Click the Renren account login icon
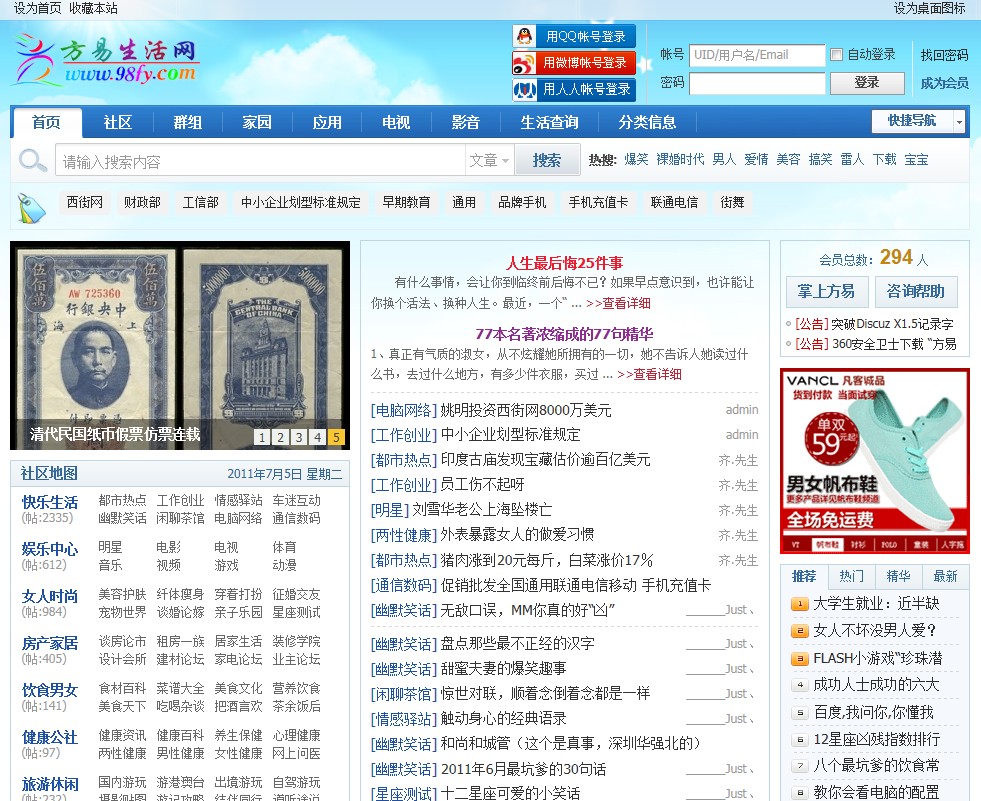 [524, 90]
